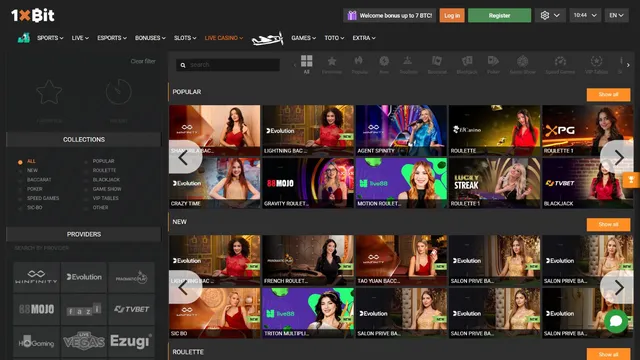This screenshot has width=640, height=360.
Task: Open the Toto menu
Action: coord(334,38)
